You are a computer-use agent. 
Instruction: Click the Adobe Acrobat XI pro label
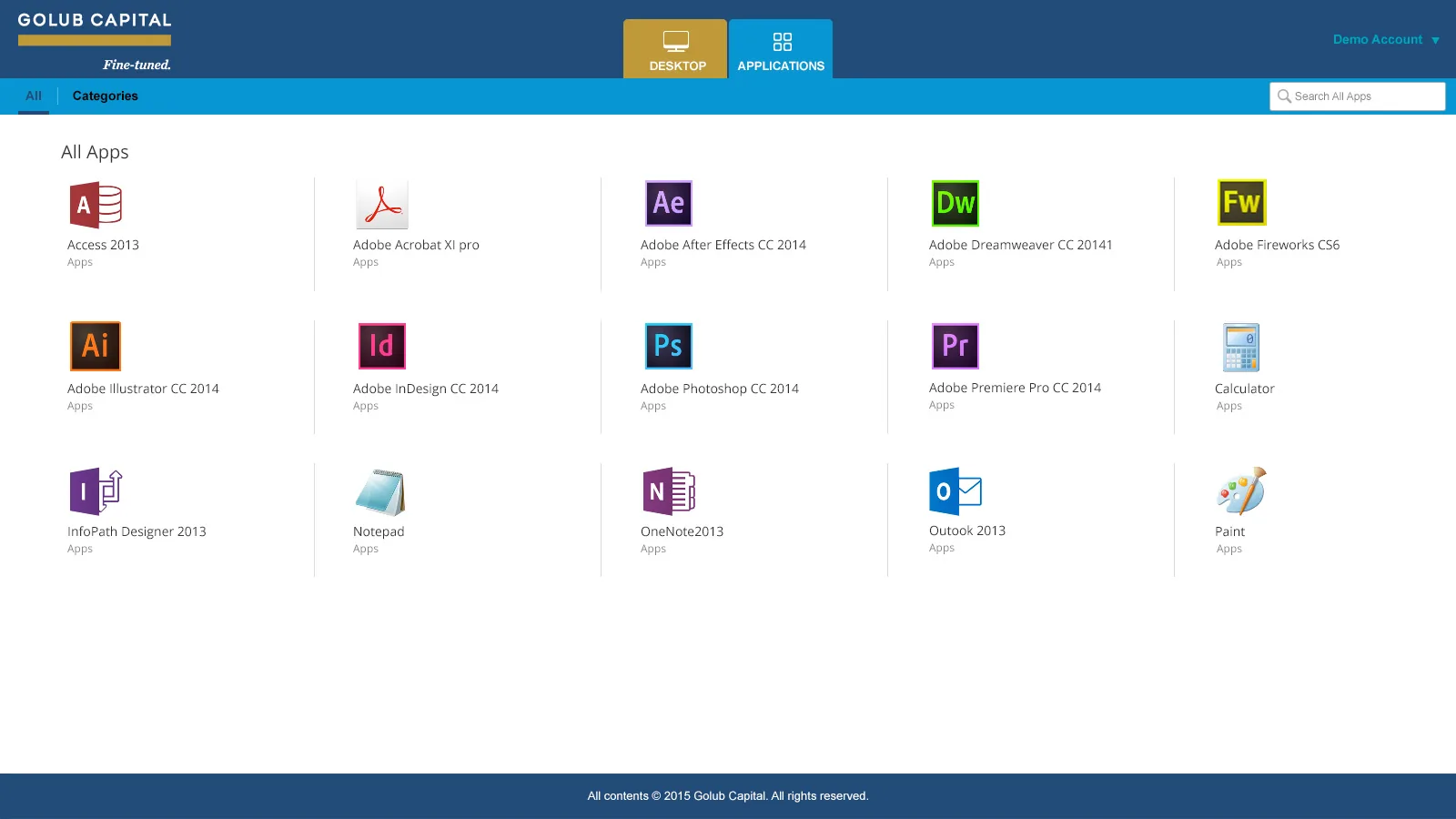(x=416, y=245)
